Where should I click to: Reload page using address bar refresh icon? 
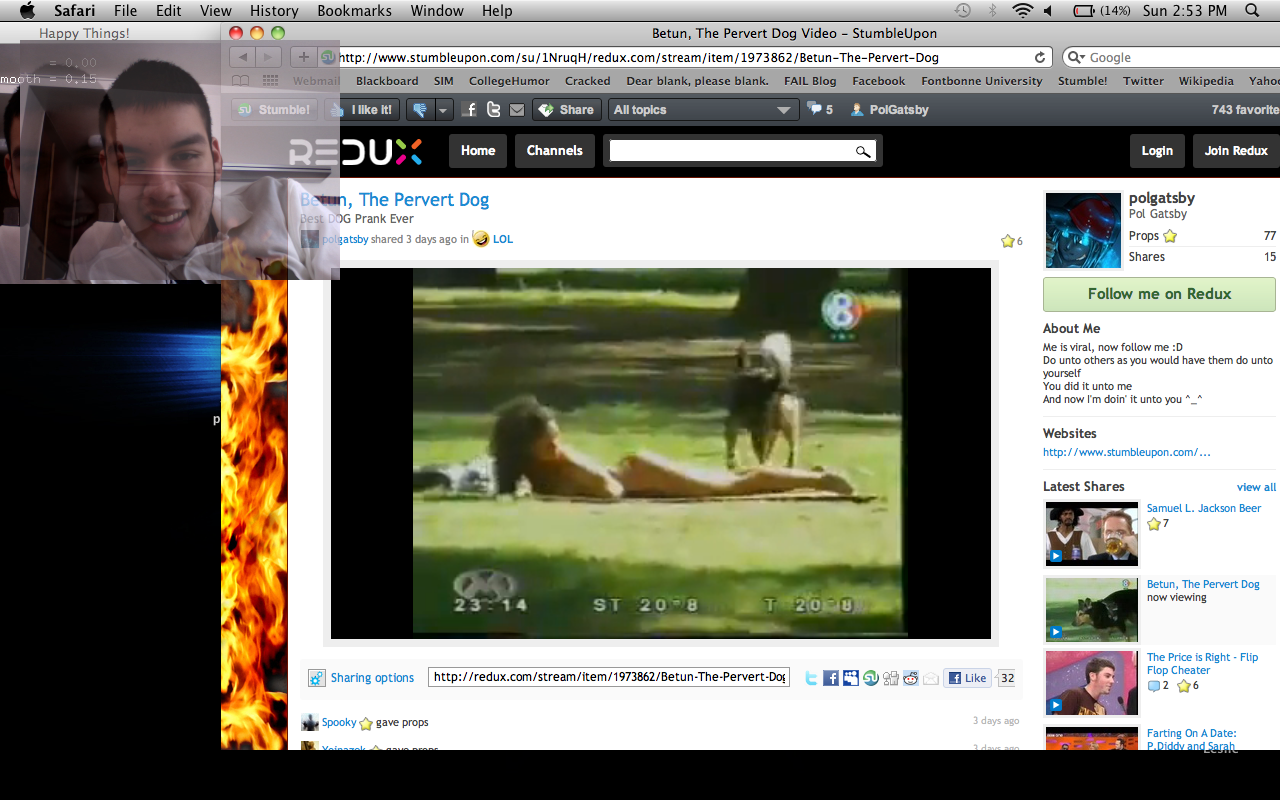tap(1040, 58)
